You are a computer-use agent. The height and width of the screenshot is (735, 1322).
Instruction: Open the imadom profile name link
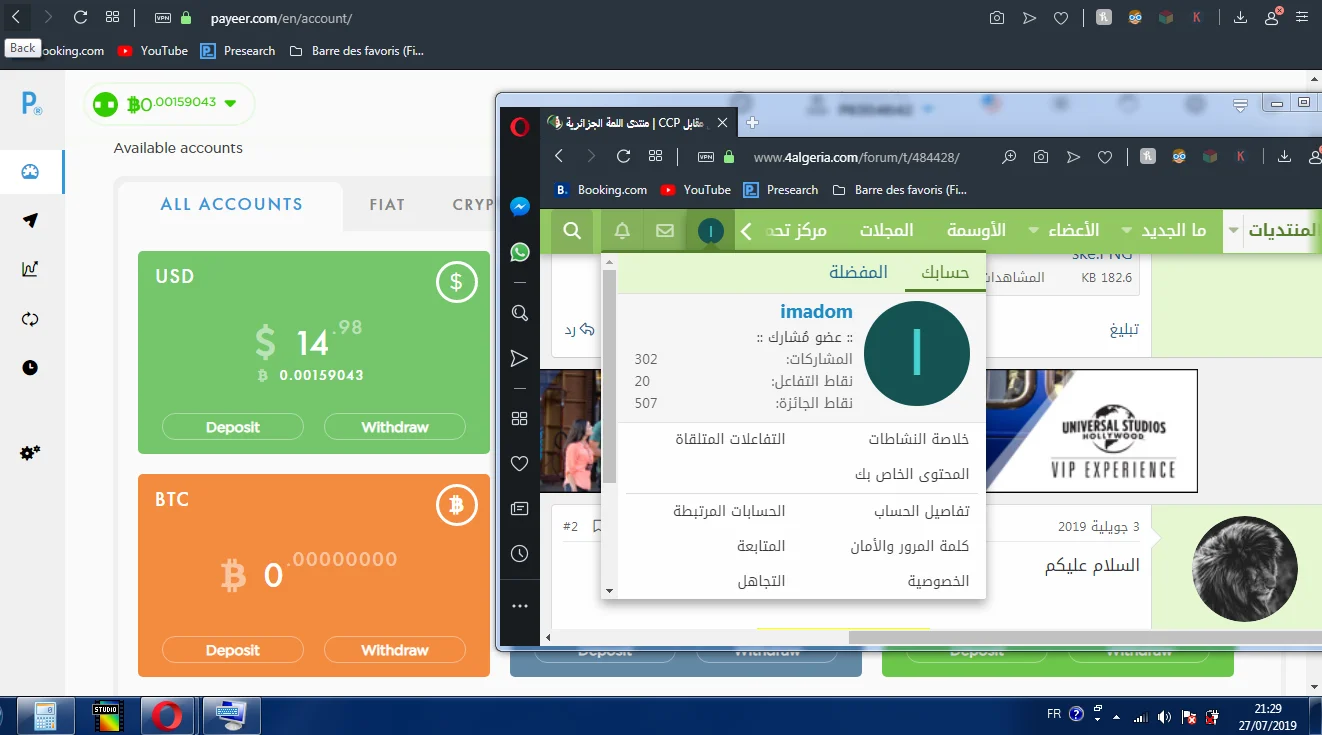[816, 312]
